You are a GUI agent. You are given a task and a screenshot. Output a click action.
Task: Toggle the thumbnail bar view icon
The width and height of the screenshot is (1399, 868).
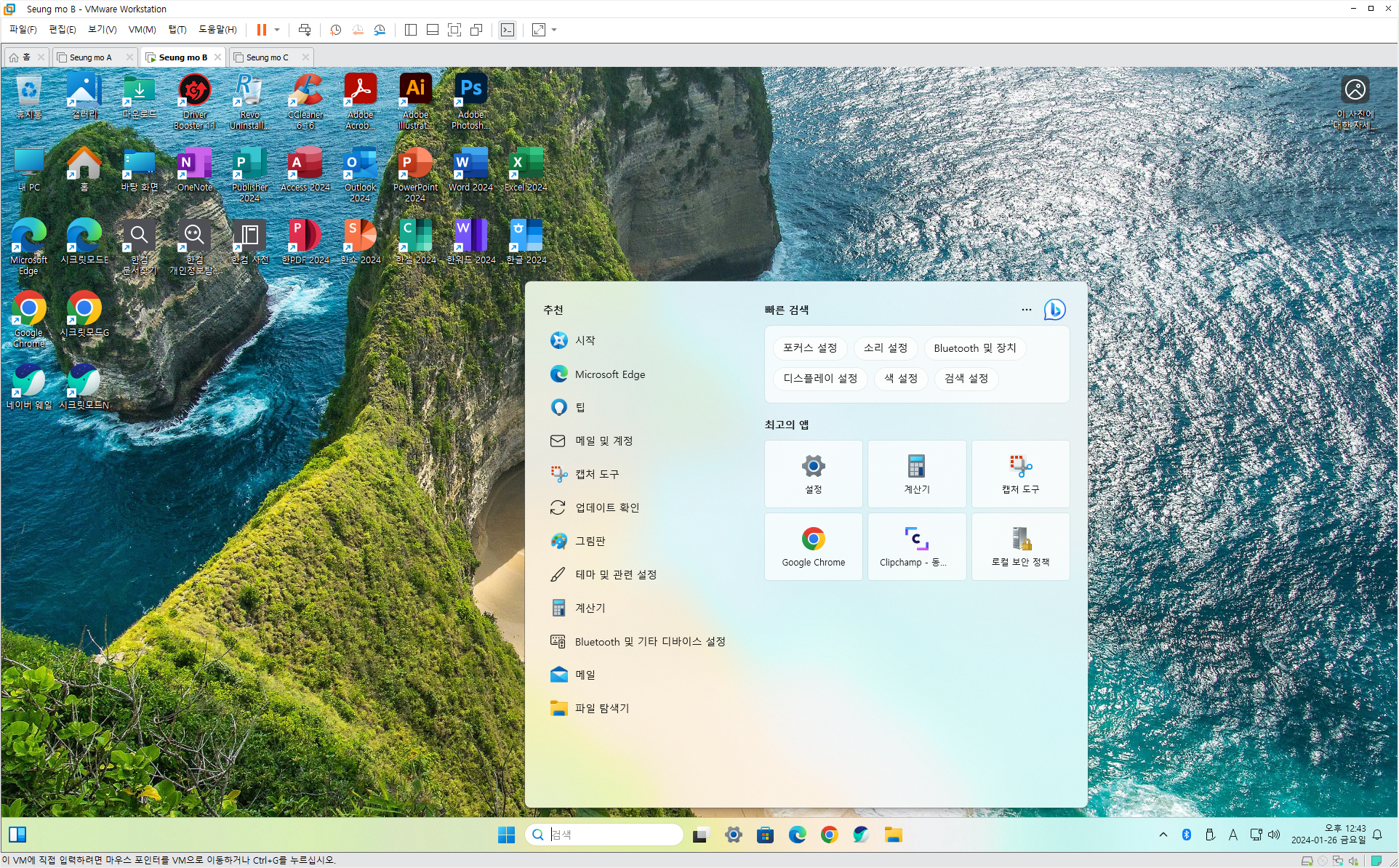433,30
